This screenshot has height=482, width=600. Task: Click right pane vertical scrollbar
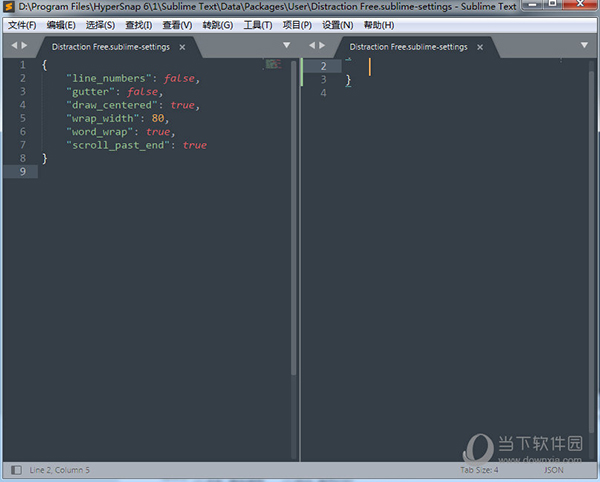point(591,252)
